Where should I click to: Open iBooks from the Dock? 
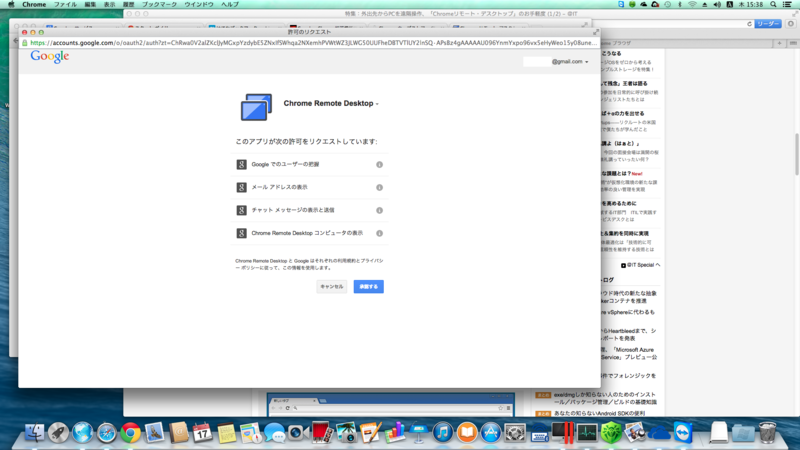tap(466, 433)
